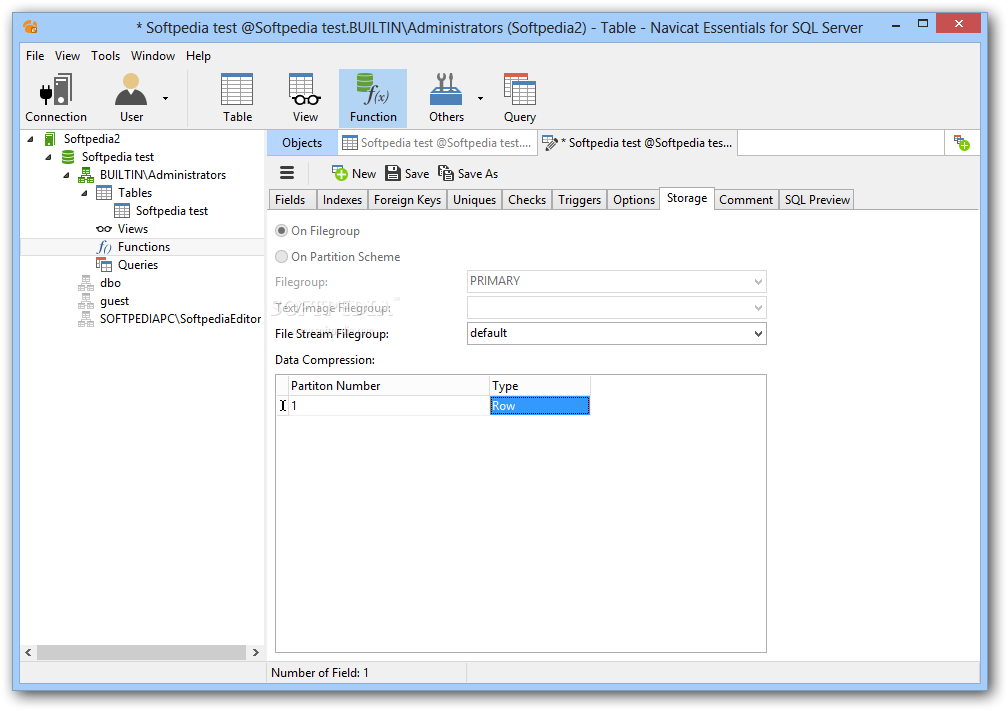Select the Softpedia2 connection icon
1008x711 pixels.
tap(50, 139)
